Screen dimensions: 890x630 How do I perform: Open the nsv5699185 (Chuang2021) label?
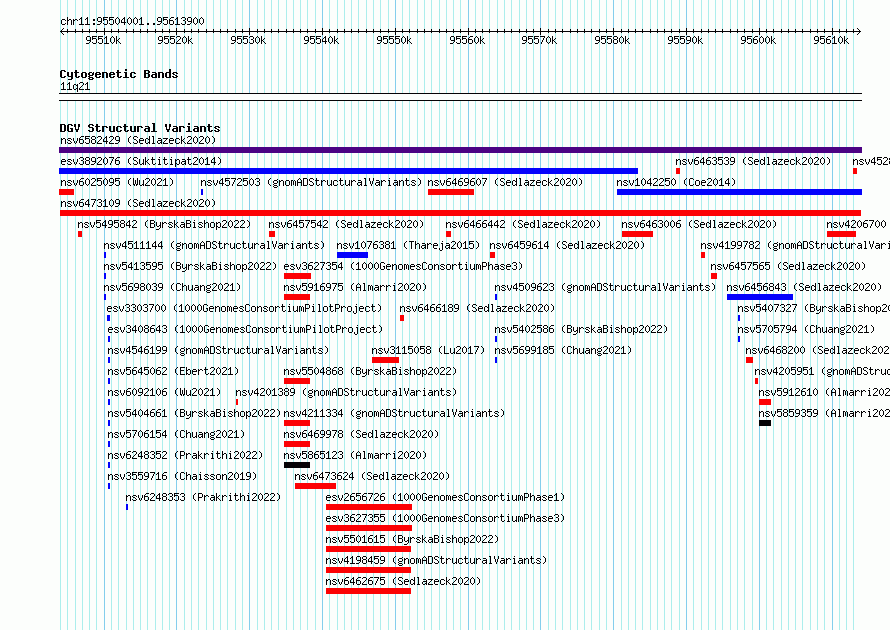tap(562, 350)
